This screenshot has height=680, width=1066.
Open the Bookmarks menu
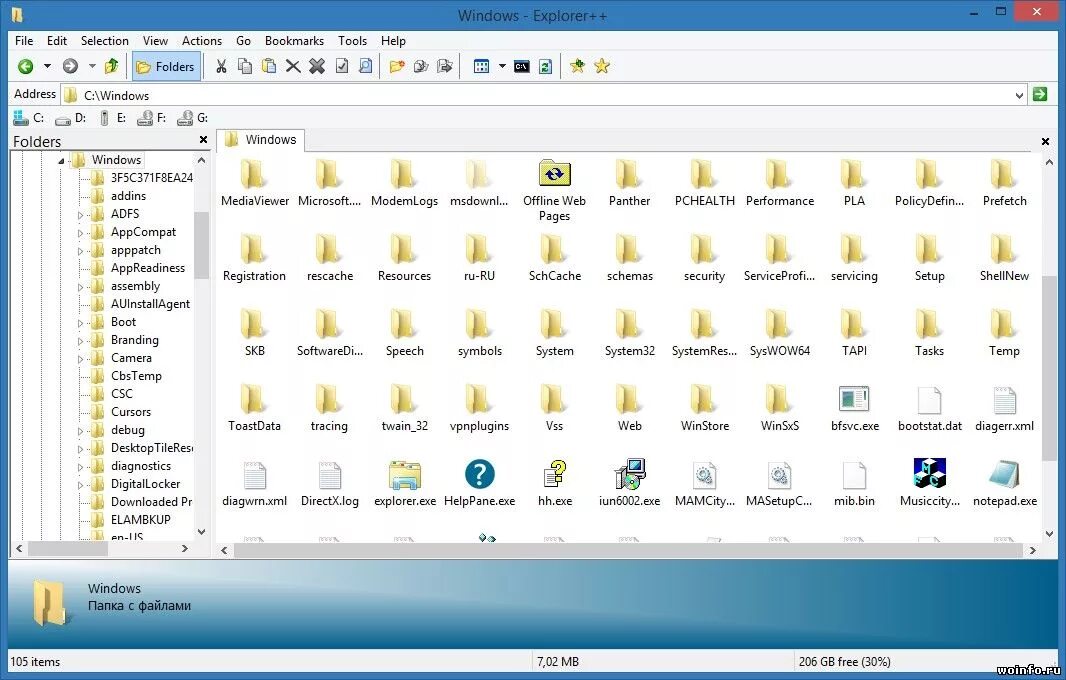[x=294, y=41]
